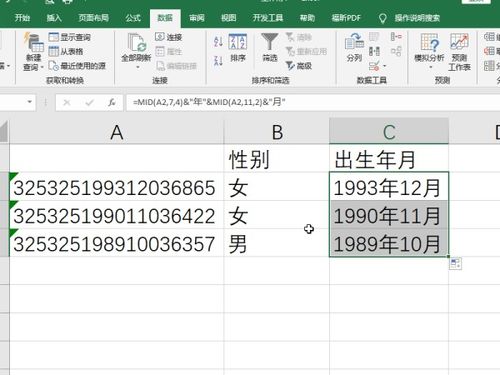This screenshot has height=375, width=500.
Task: Expand the 全部刷新 dropdown arrow
Action: click(x=137, y=67)
